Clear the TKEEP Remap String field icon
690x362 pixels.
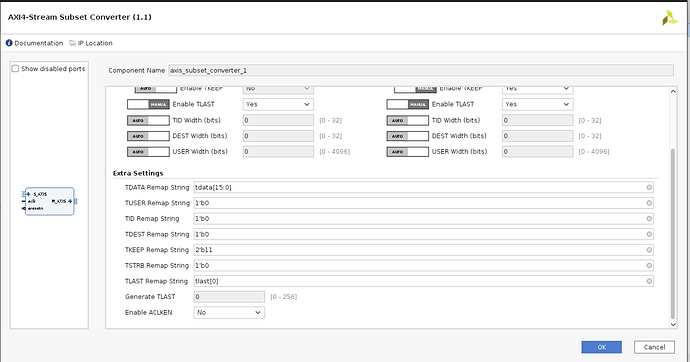click(649, 250)
